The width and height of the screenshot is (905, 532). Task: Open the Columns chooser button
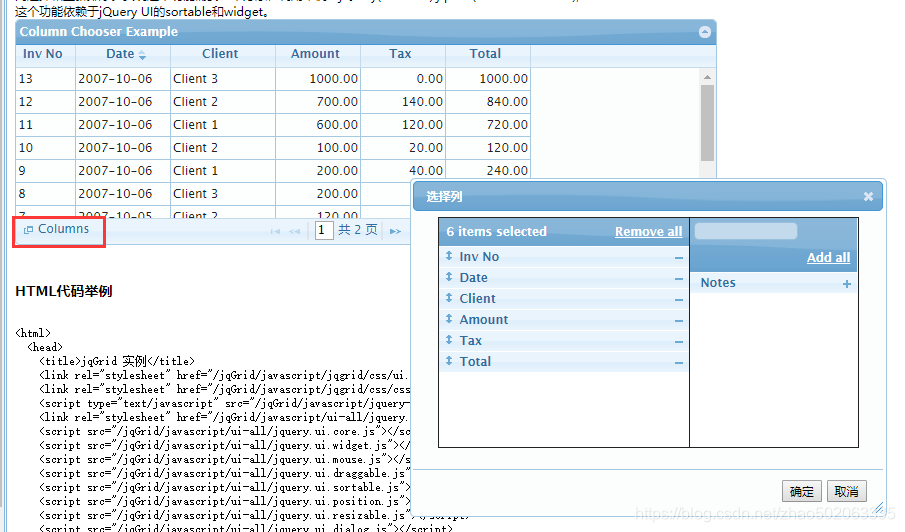pyautogui.click(x=57, y=229)
